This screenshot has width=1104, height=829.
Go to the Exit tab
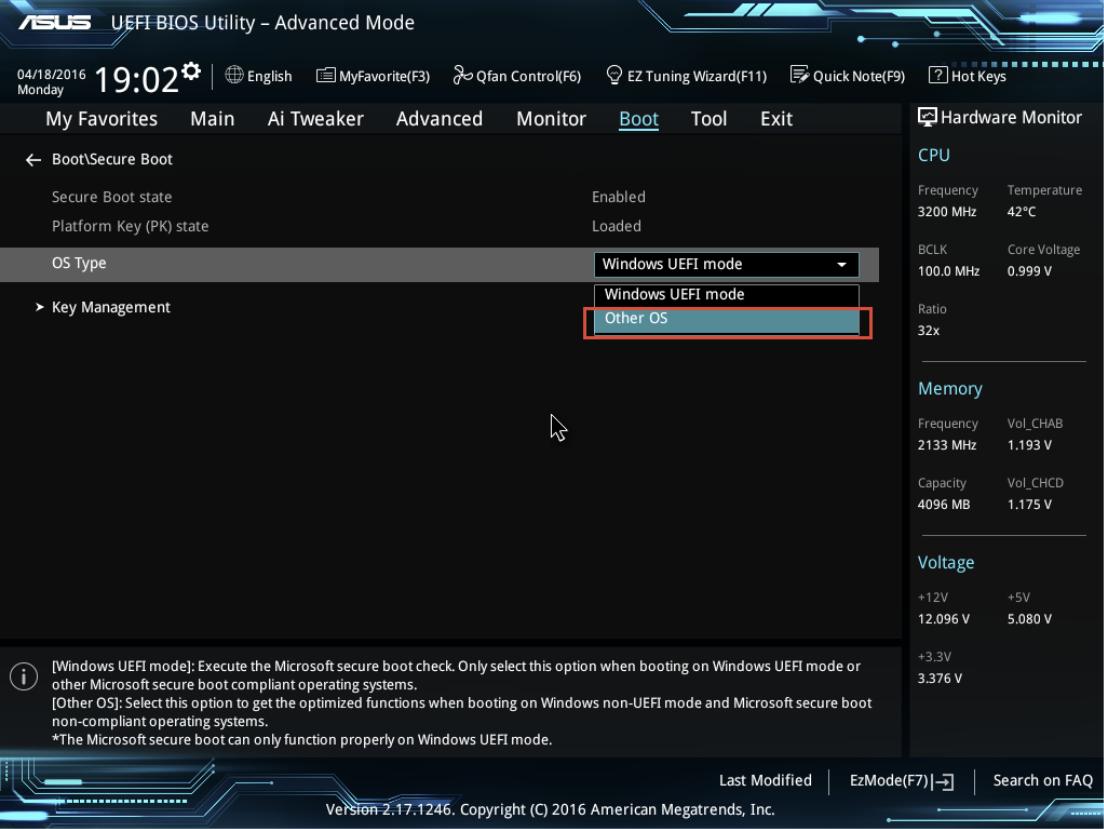pos(776,118)
